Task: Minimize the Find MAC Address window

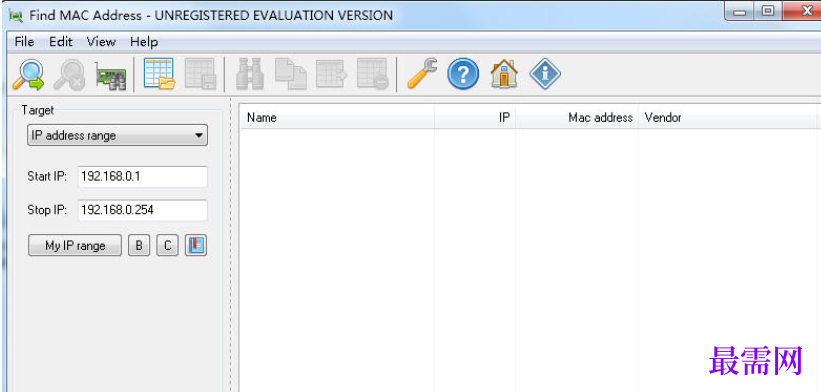Action: 740,12
